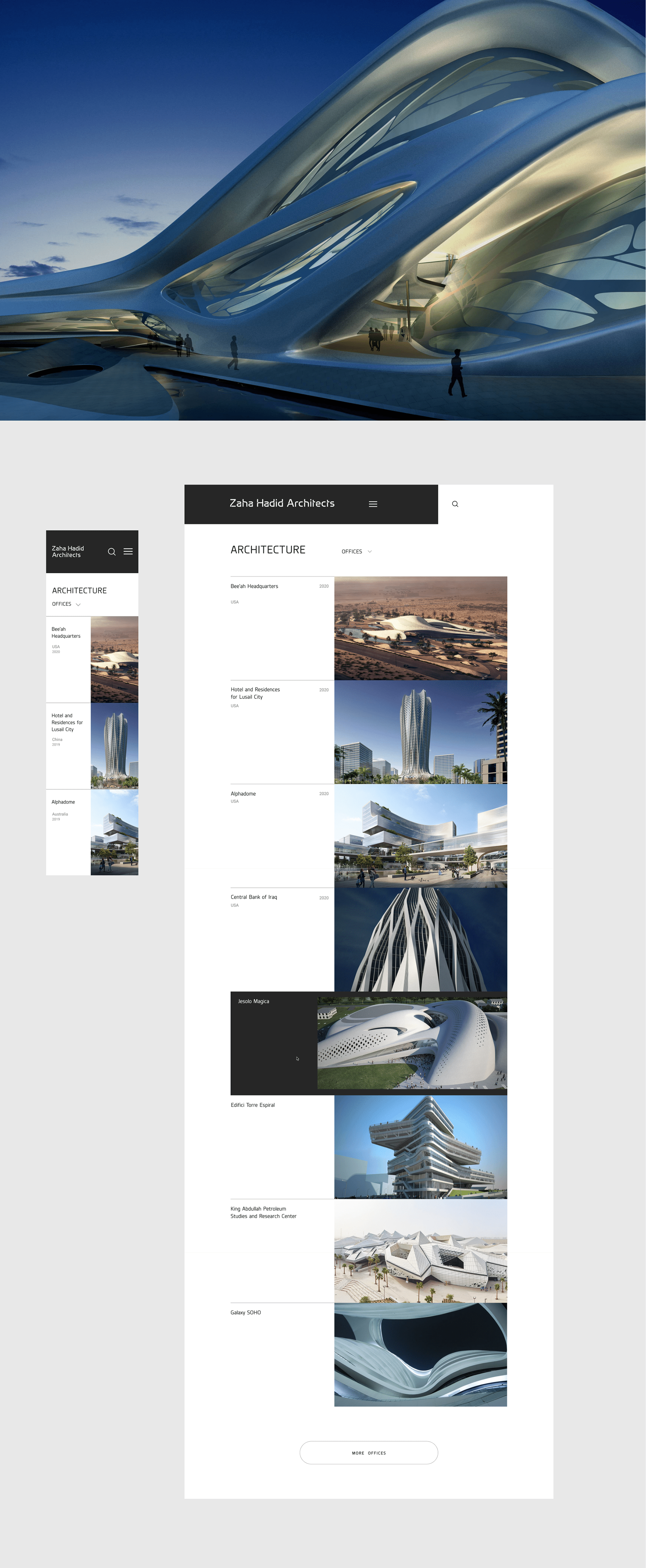Image resolution: width=646 pixels, height=1568 pixels.
Task: Expand the mobile OFFICES chevron
Action: pyautogui.click(x=78, y=605)
